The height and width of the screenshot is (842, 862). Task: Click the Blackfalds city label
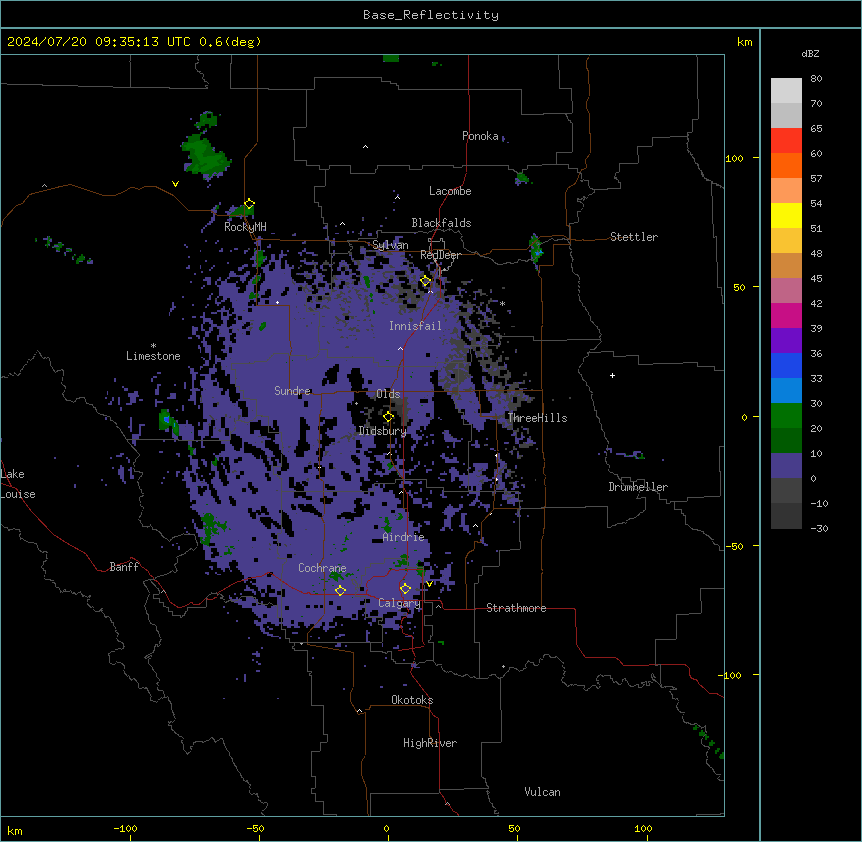pyautogui.click(x=441, y=223)
